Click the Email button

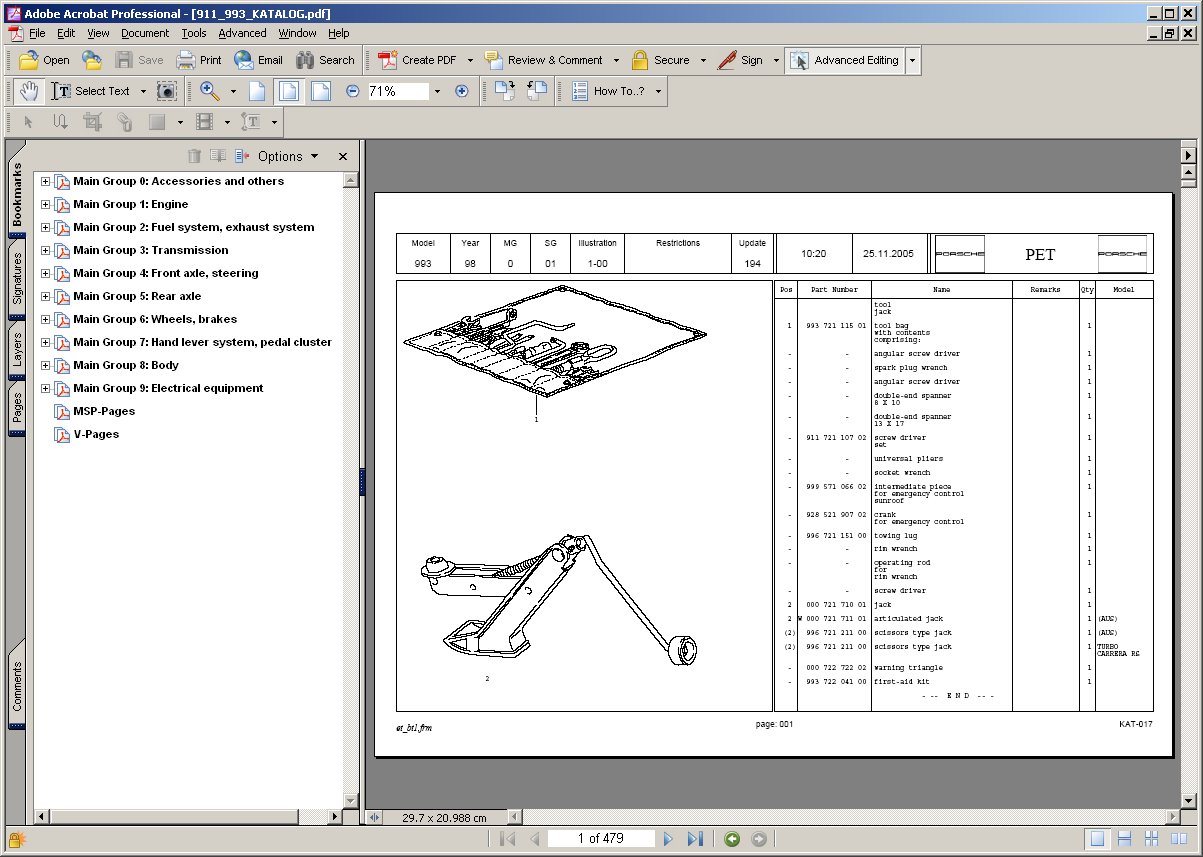click(258, 60)
